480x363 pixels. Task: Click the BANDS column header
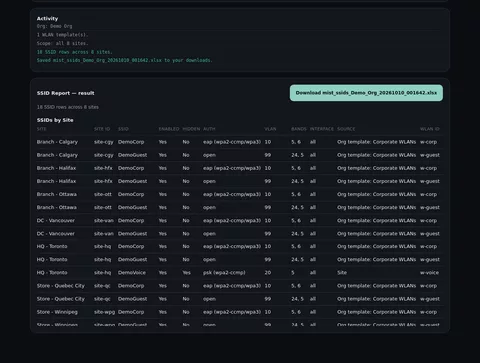pos(299,129)
